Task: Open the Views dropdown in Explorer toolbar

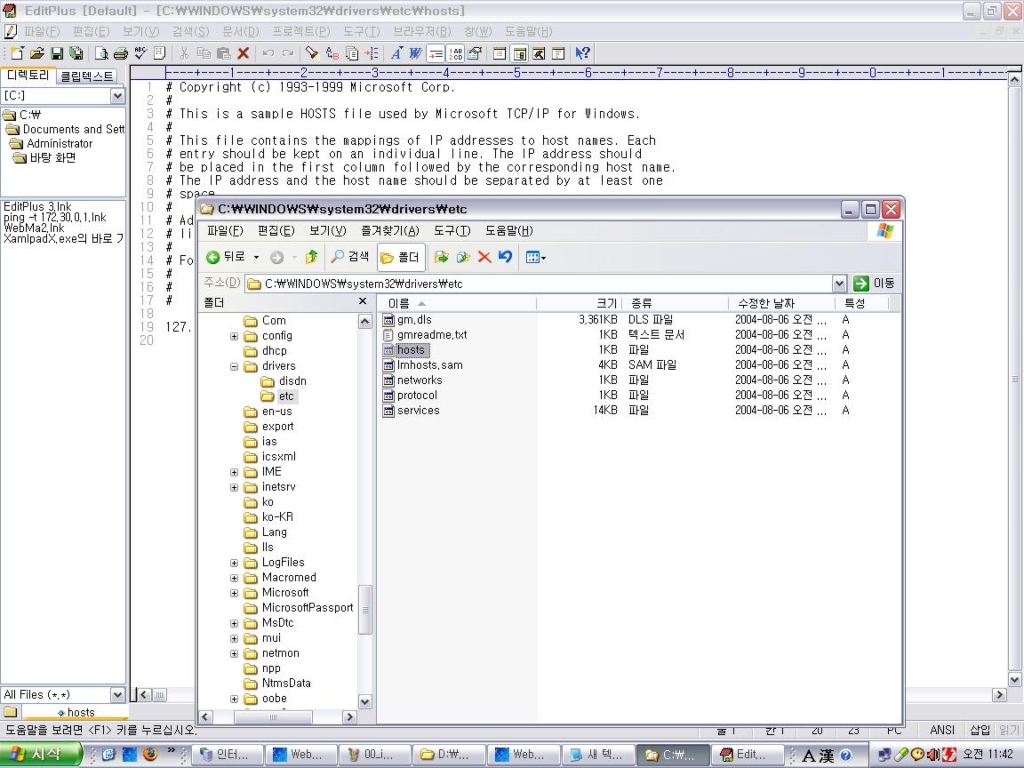Action: point(536,257)
